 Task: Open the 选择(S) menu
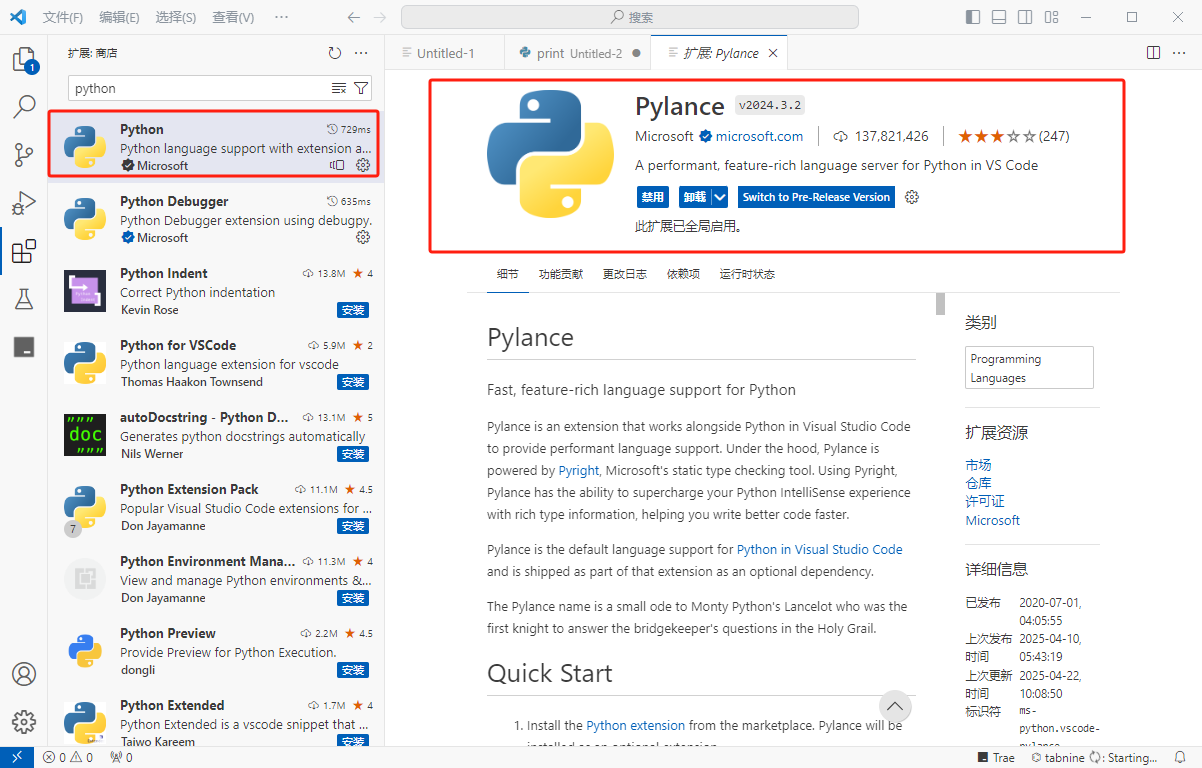(176, 17)
